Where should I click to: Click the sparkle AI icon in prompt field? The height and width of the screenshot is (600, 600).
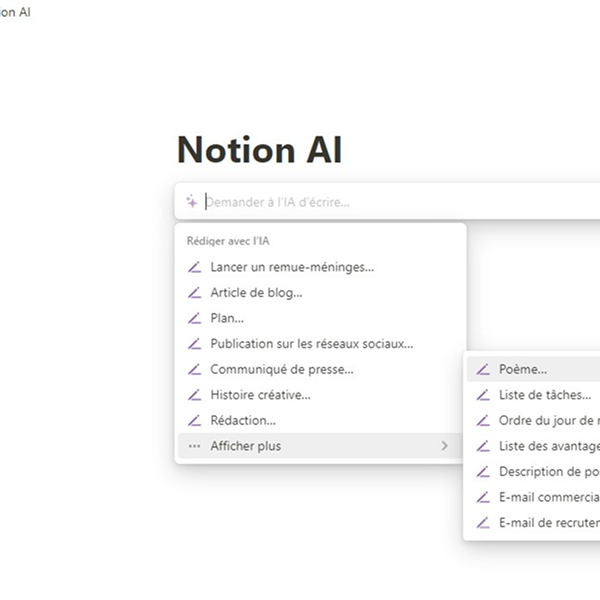[x=191, y=201]
